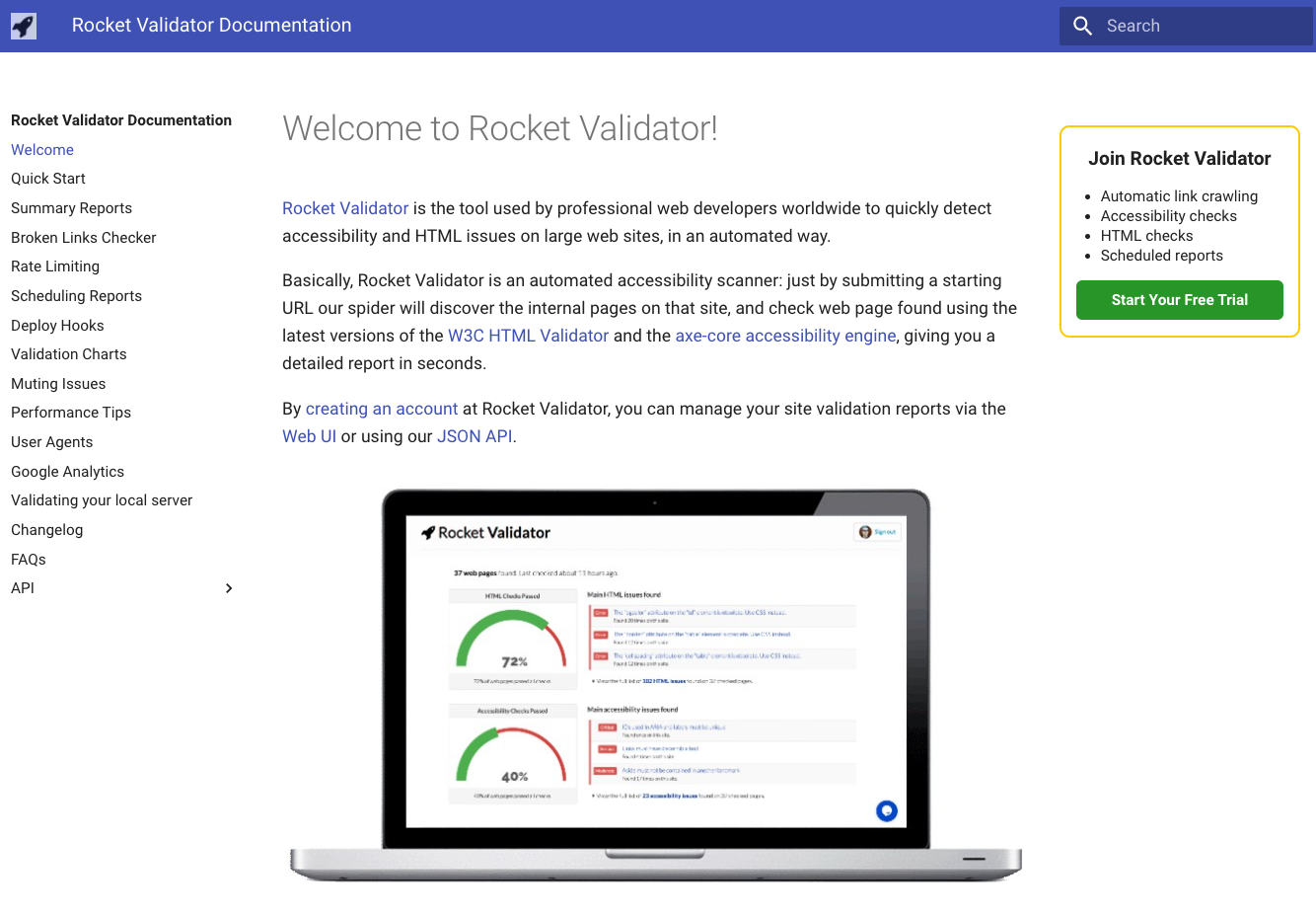Open the Welcome sidebar page
Screen dimensions: 1316x914
42,150
